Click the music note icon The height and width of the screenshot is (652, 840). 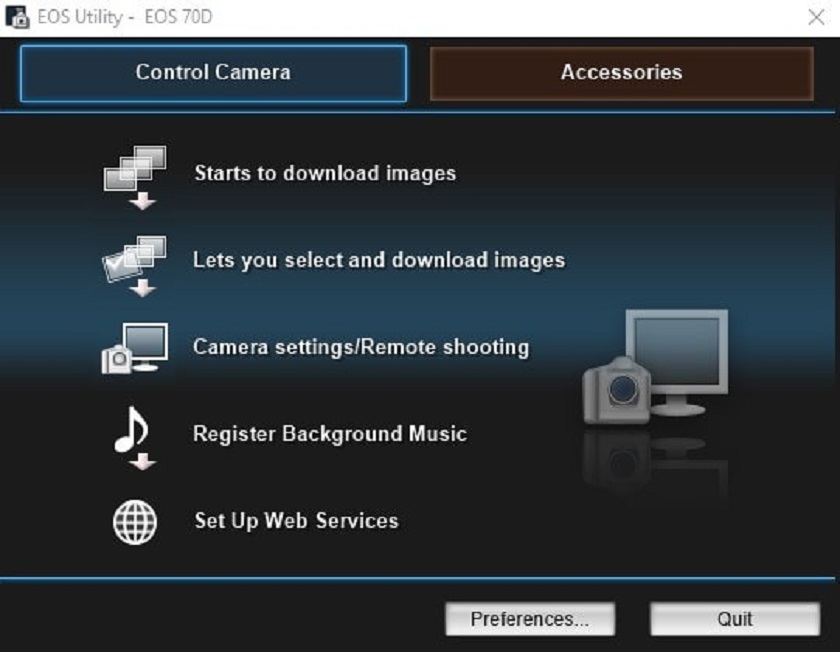click(x=134, y=438)
